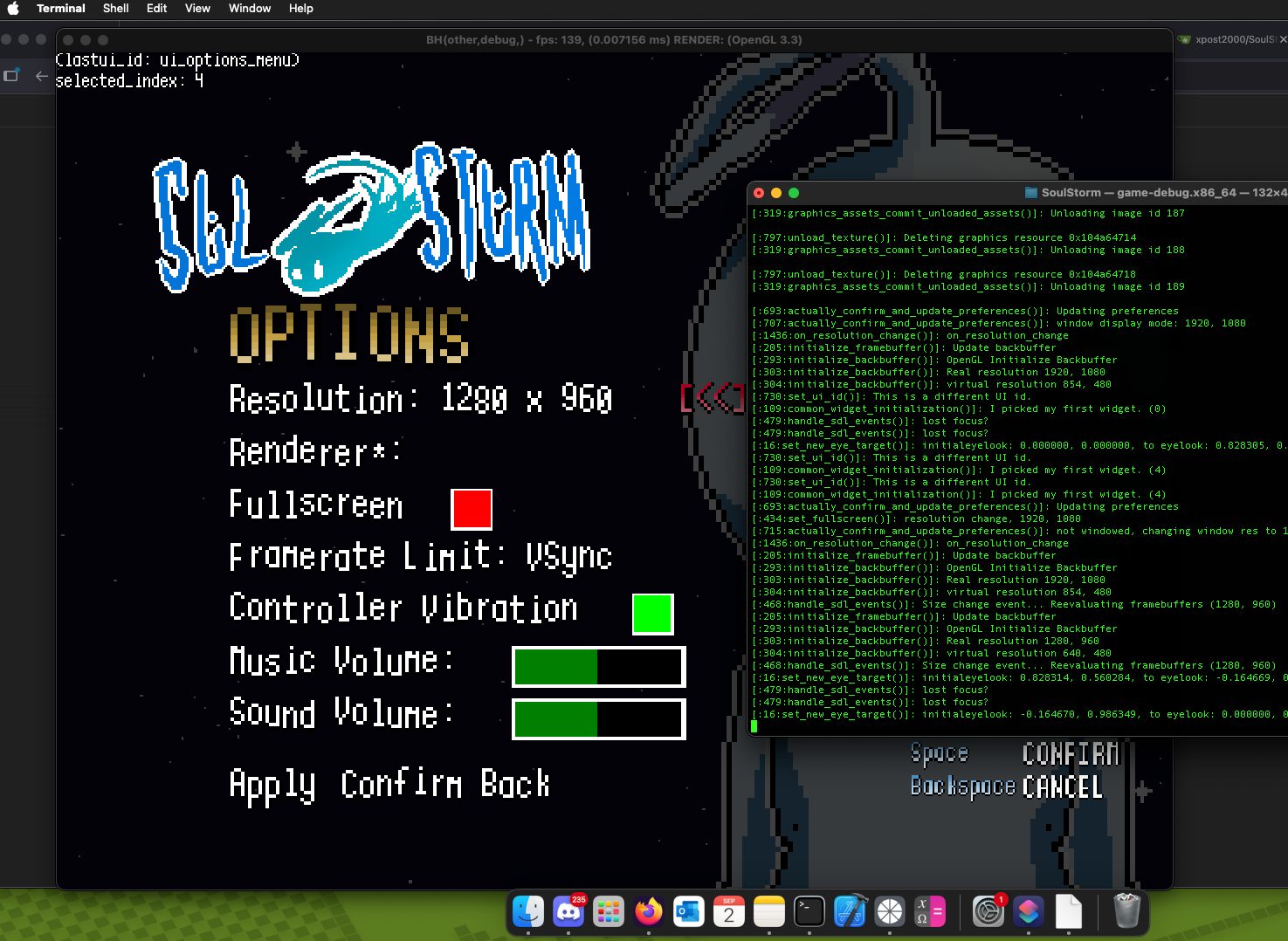Disable the green Controller Vibration checkbox

tap(652, 614)
